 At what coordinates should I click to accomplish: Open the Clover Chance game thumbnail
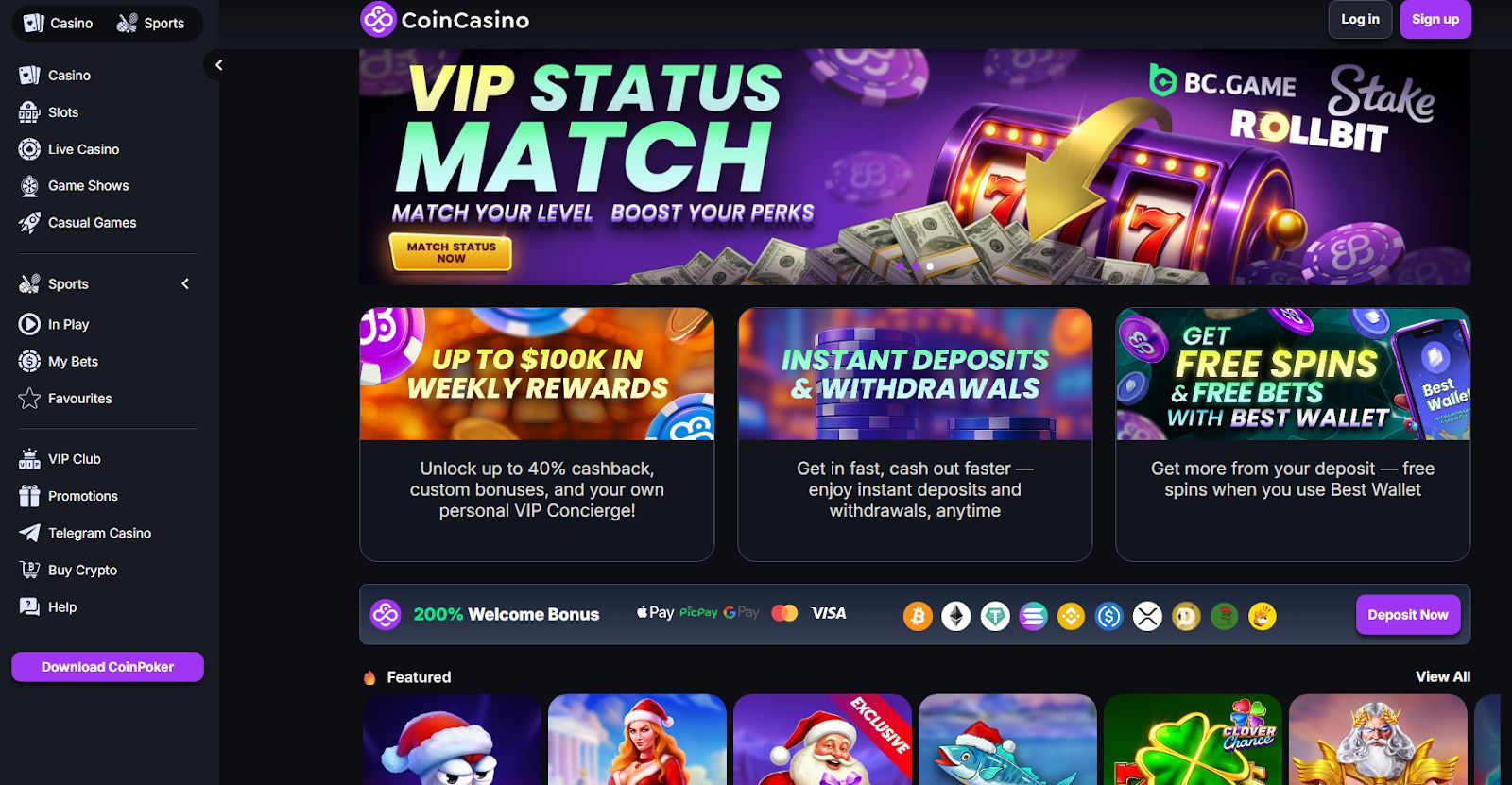coord(1193,740)
